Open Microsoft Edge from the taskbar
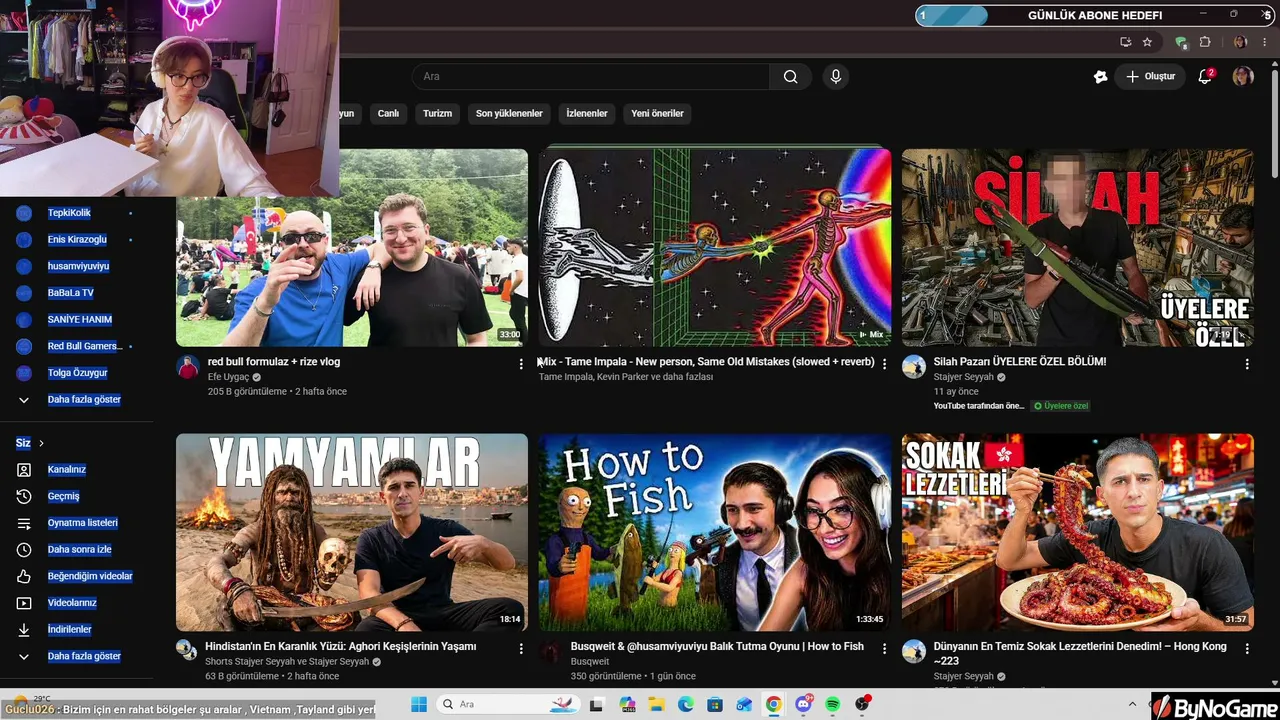This screenshot has width=1280, height=720. point(685,704)
